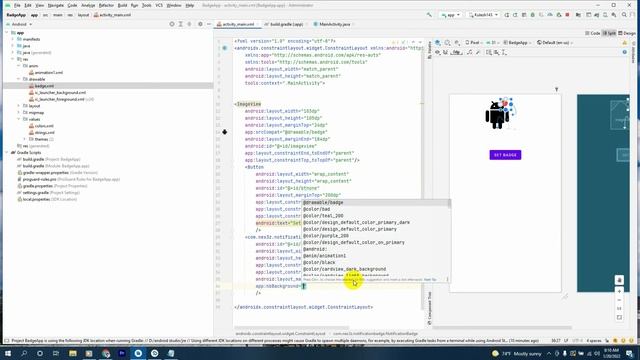Click SET BADGE button in preview

[x=505, y=155]
